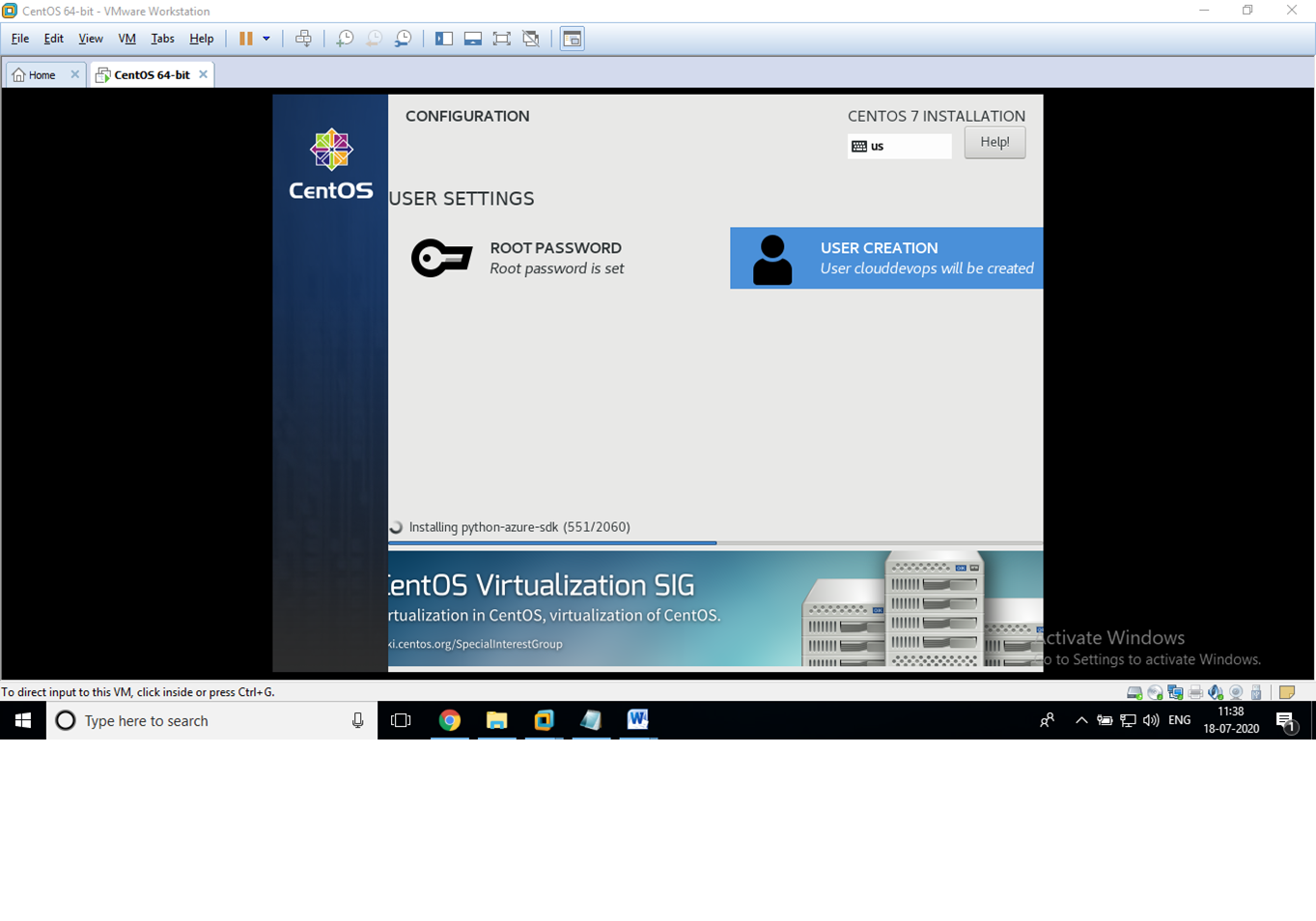Toggle the library sidebar panel visibility

(x=444, y=39)
